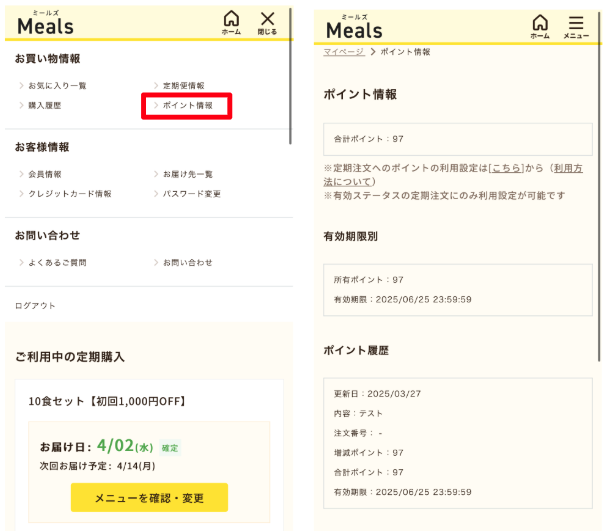Click the ログアウト link

(35, 305)
